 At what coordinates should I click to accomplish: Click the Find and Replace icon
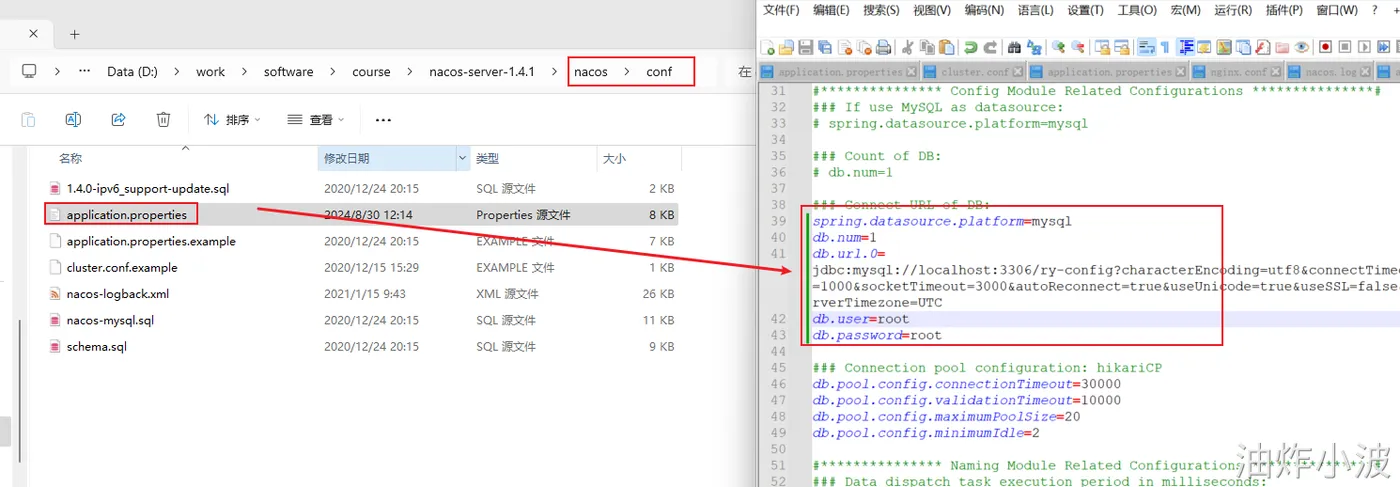(x=1034, y=47)
